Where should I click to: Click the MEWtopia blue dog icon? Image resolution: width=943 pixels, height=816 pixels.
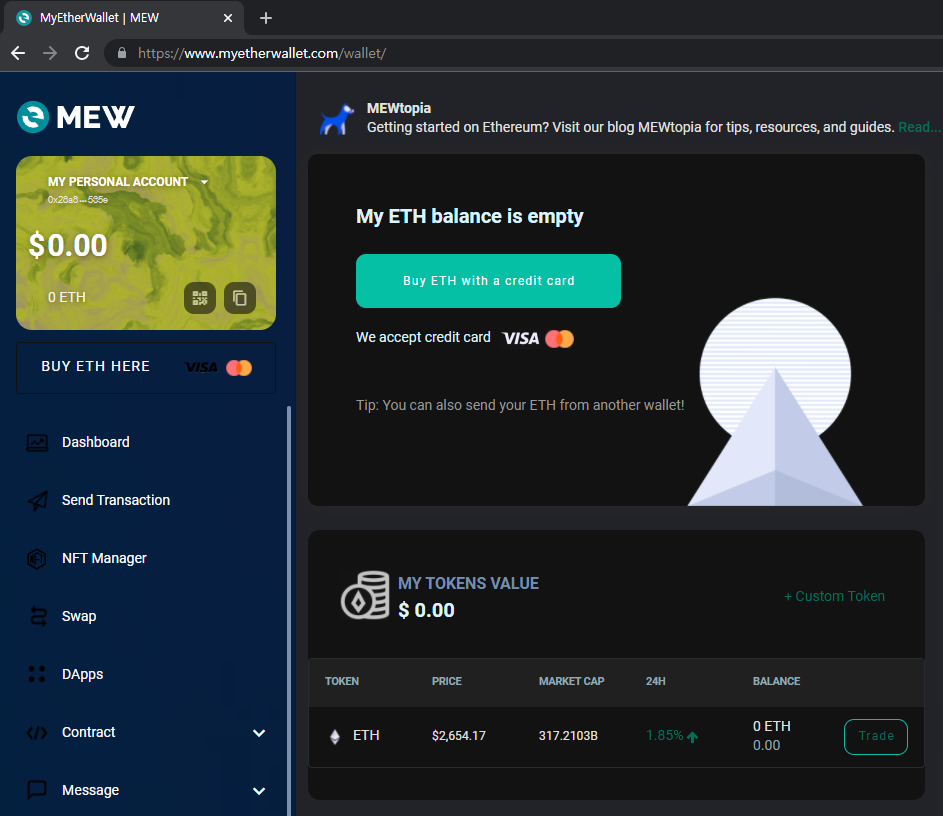point(337,119)
